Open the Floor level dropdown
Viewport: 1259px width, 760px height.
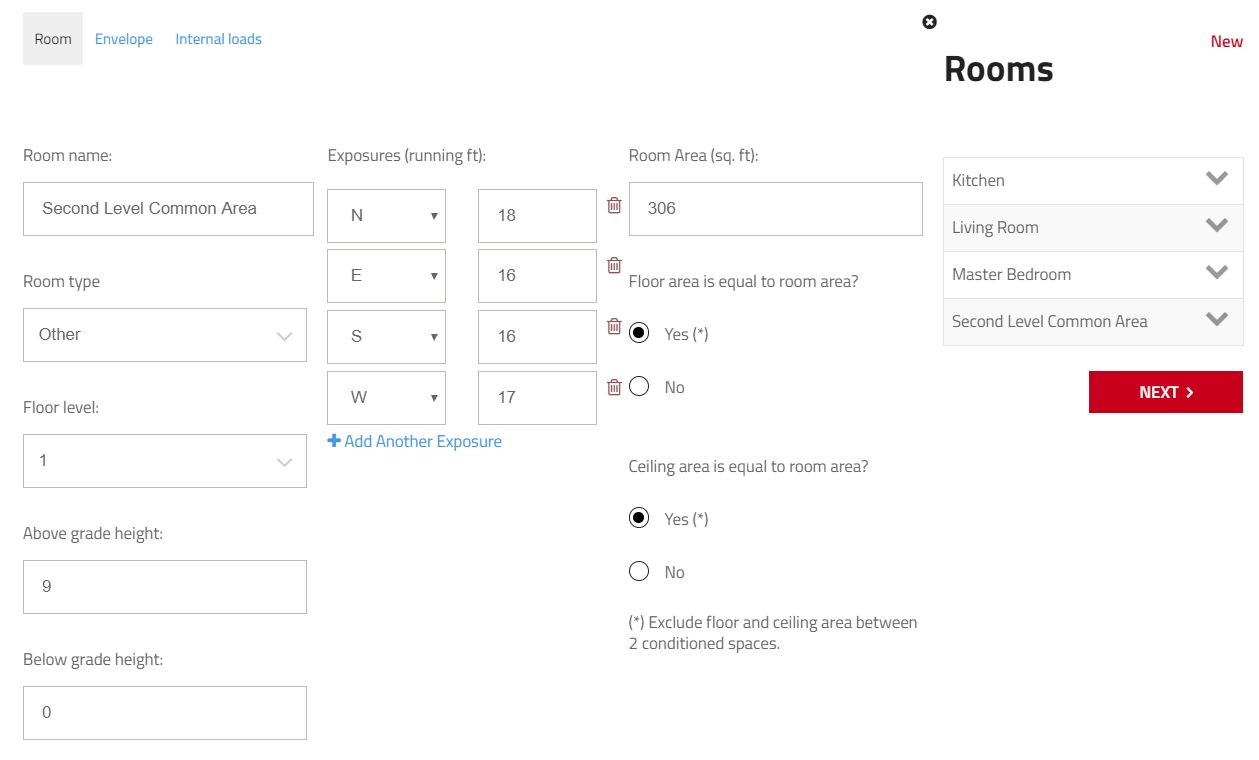[165, 461]
